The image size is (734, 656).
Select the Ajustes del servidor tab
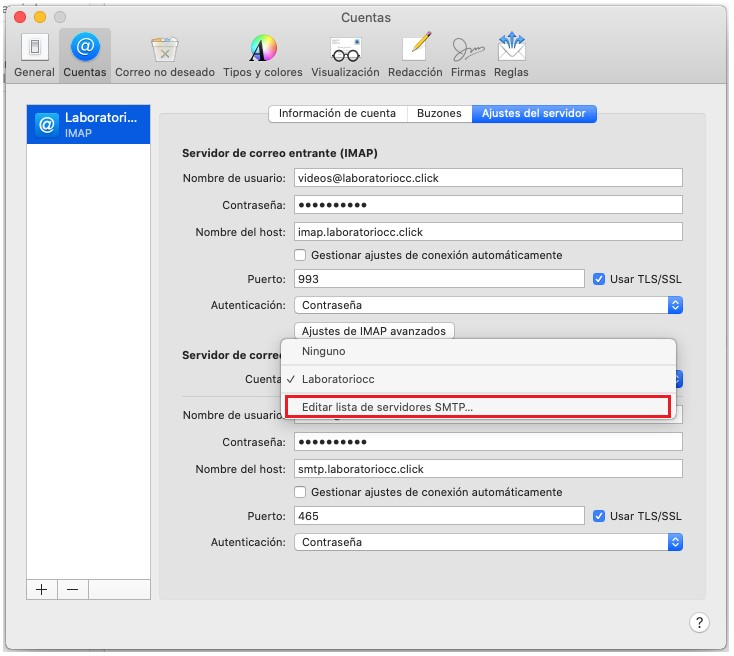tap(534, 113)
